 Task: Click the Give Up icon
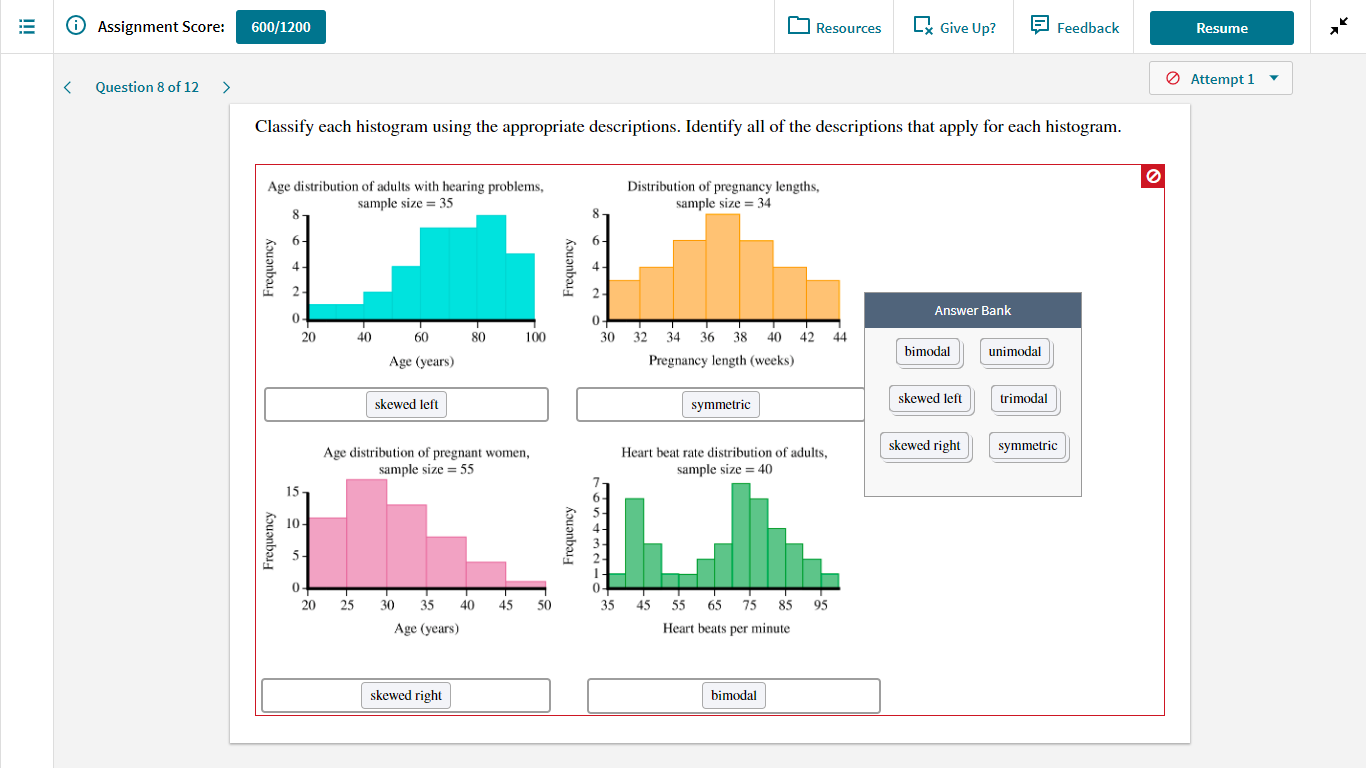[922, 27]
